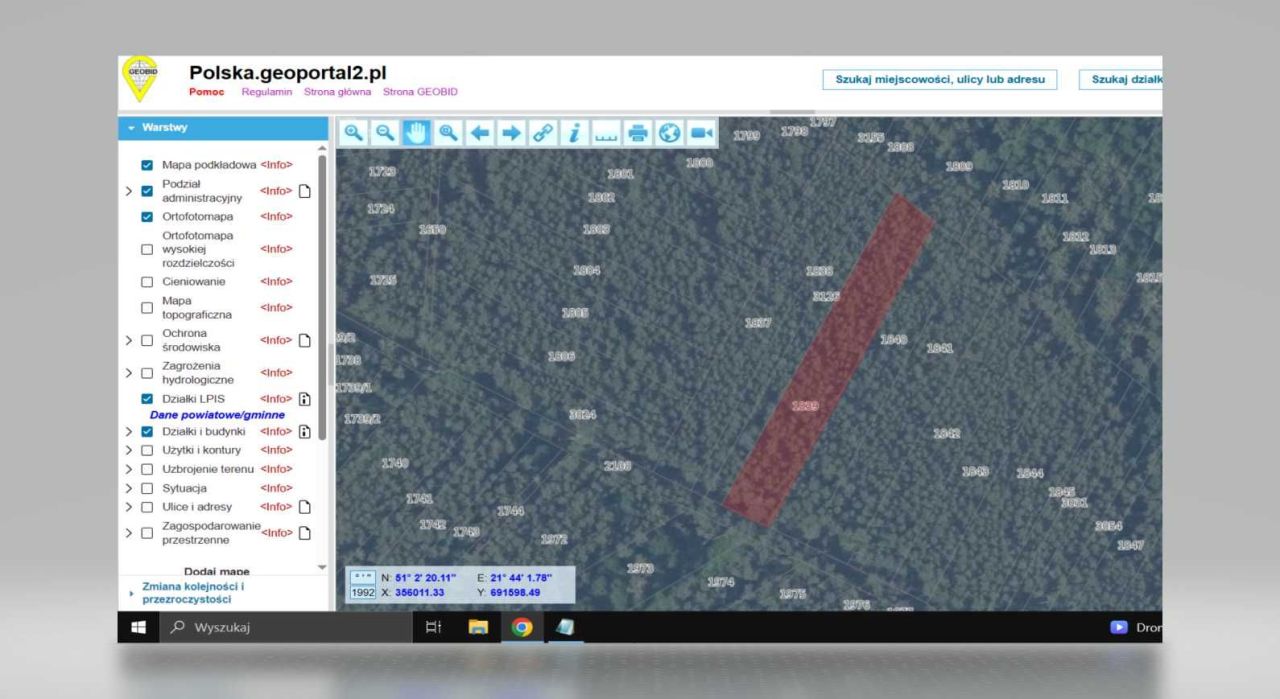Open Windows Start menu
This screenshot has height=699, width=1280.
139,627
